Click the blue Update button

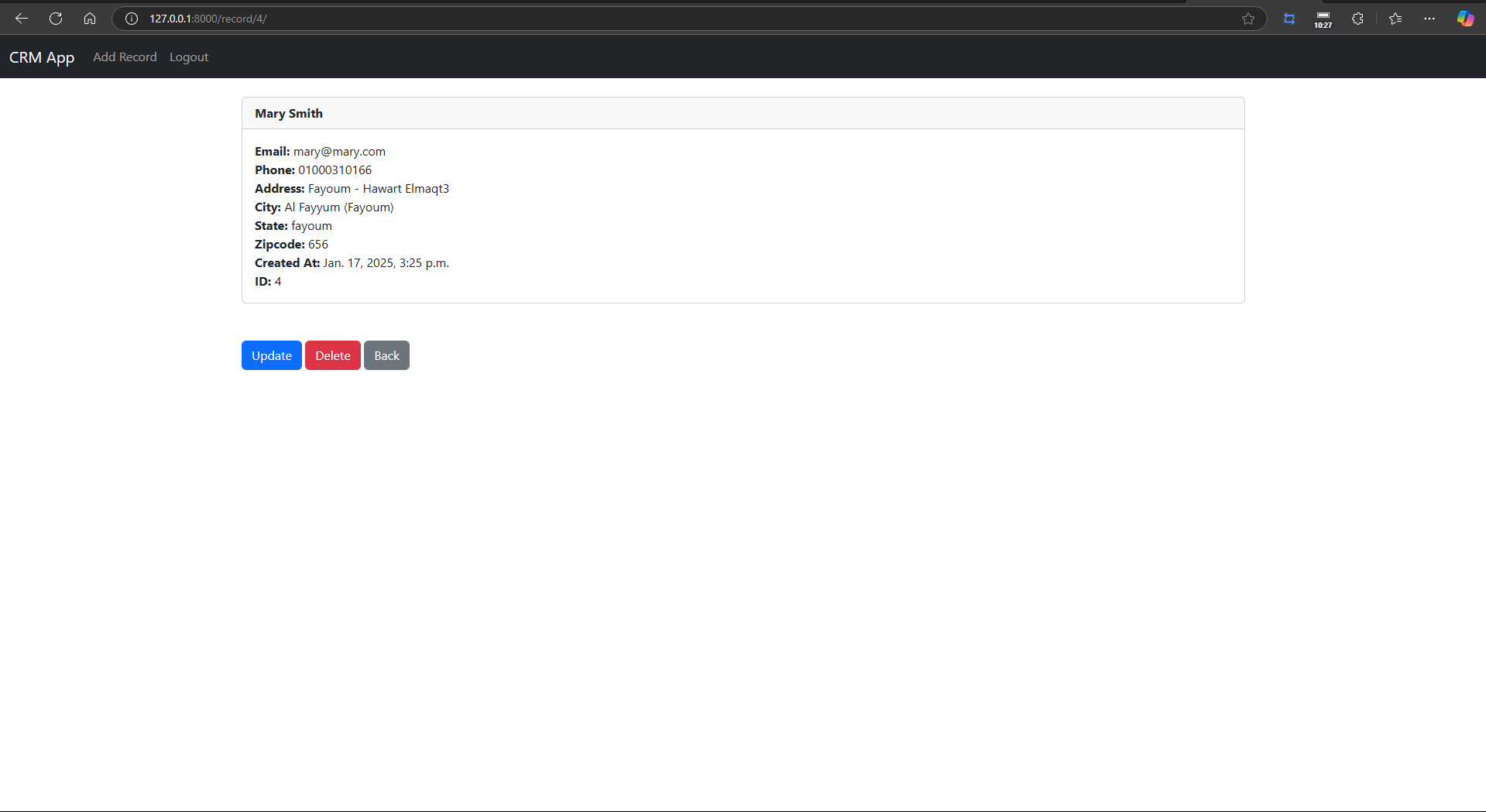click(x=272, y=355)
